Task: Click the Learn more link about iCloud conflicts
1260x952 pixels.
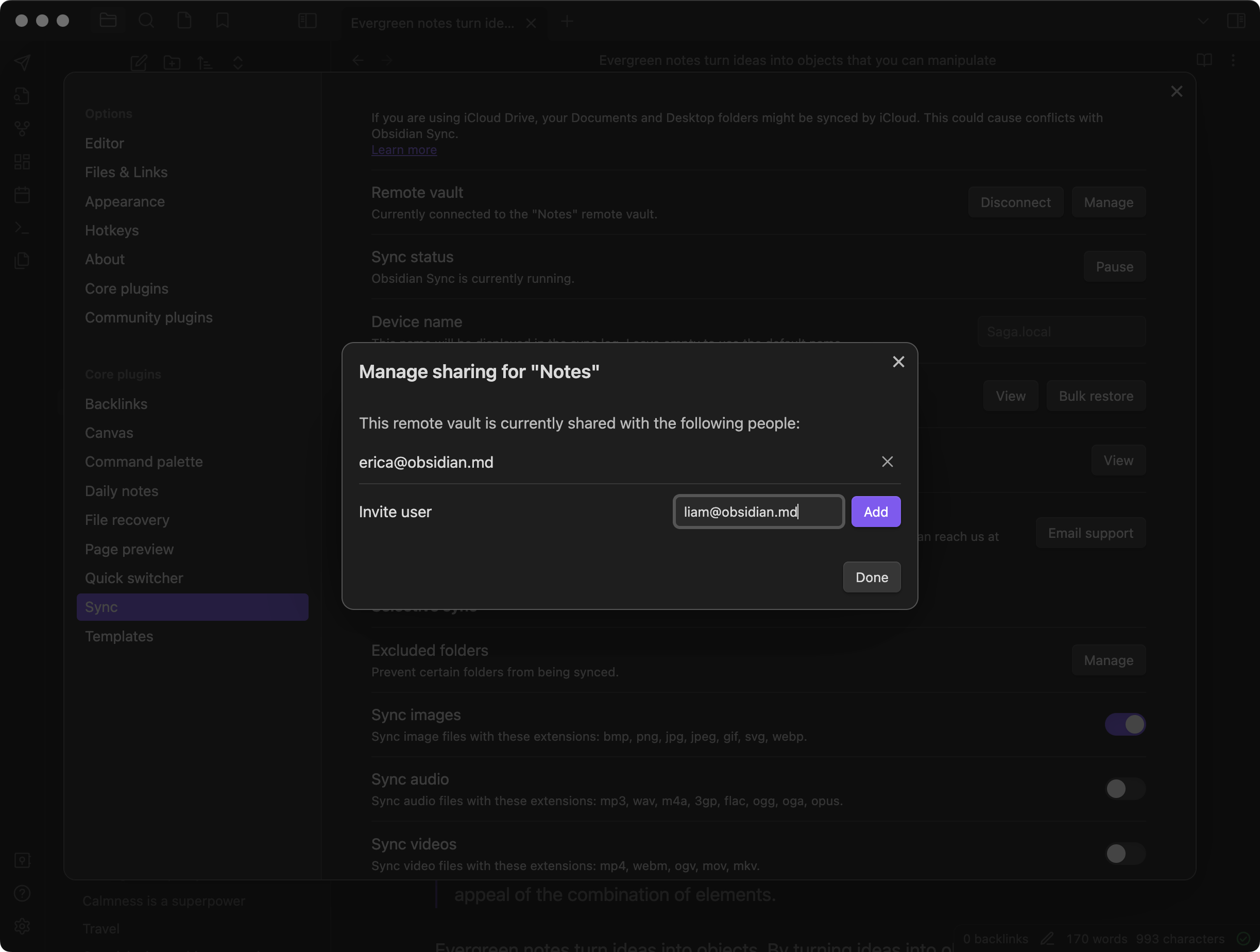Action: (x=403, y=150)
